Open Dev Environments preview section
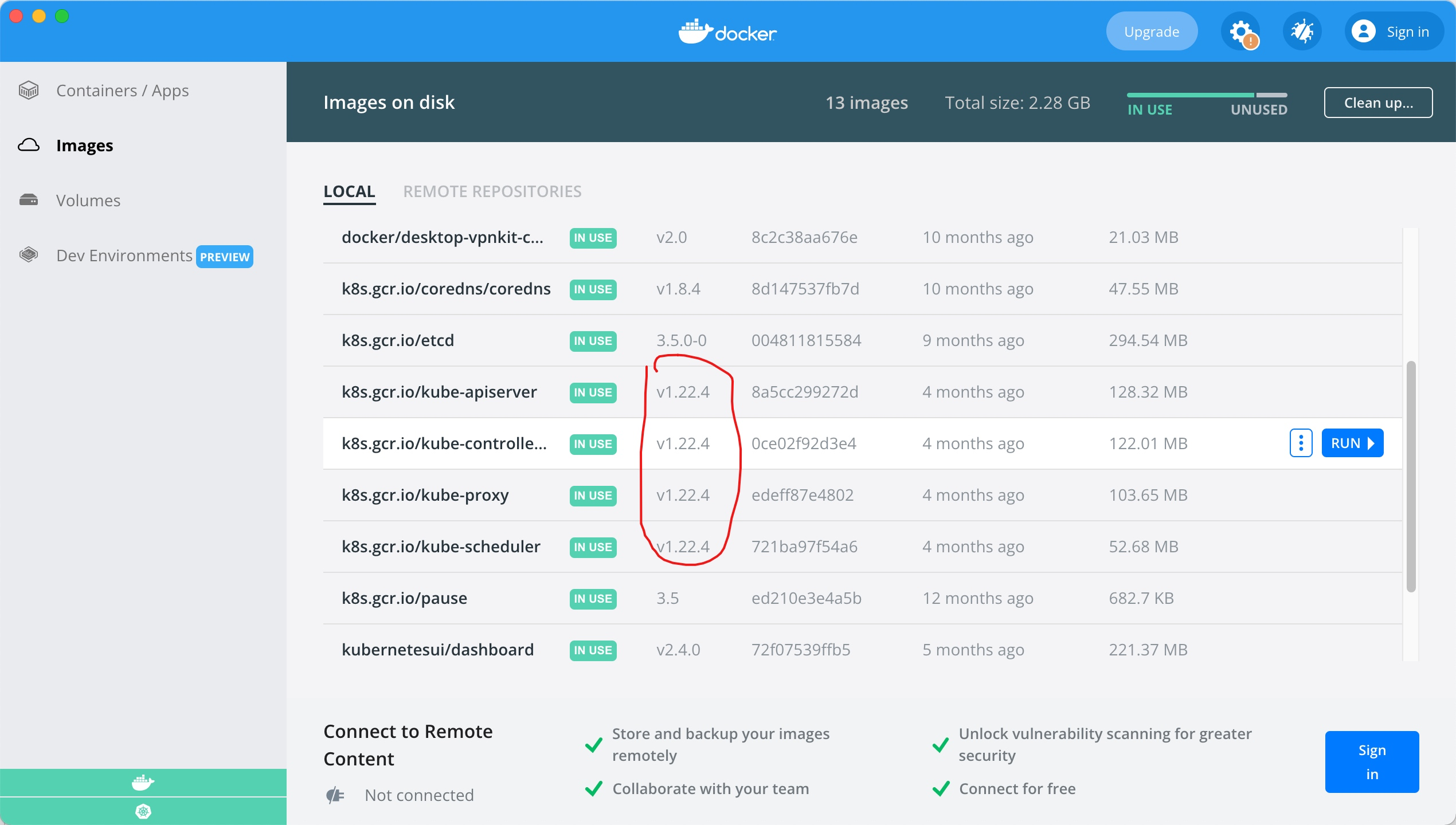Image resolution: width=1456 pixels, height=825 pixels. coord(124,256)
